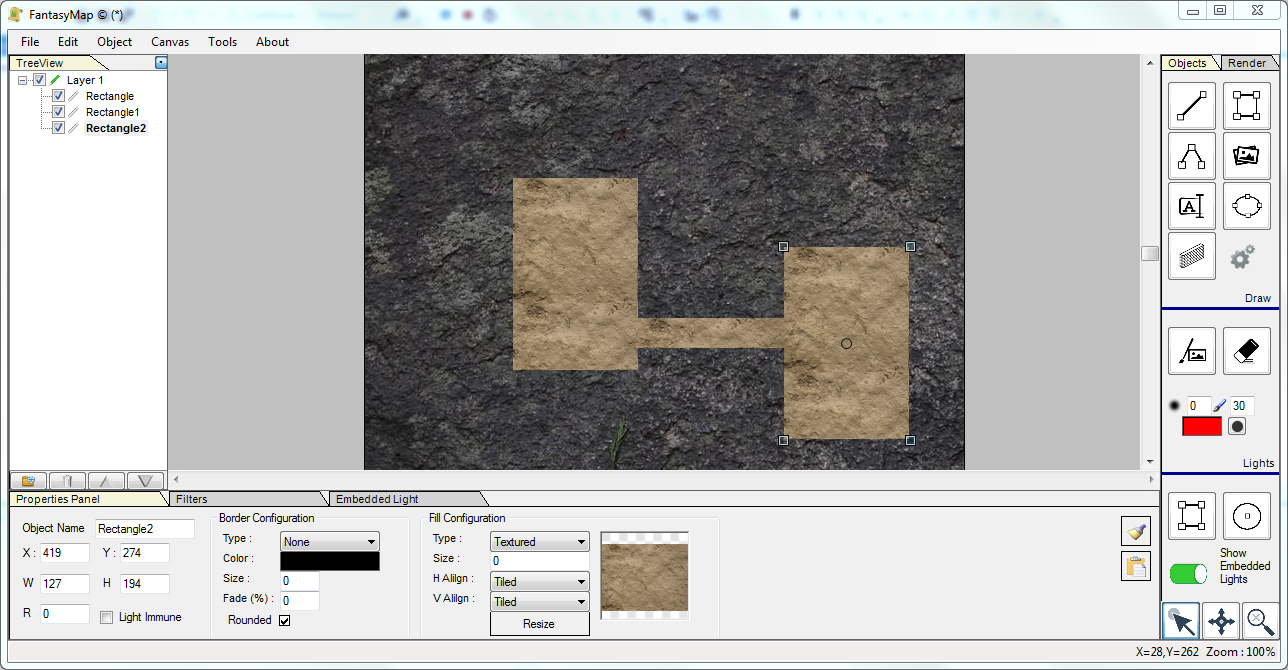Click the canvas scroll left arrow

tap(176, 480)
